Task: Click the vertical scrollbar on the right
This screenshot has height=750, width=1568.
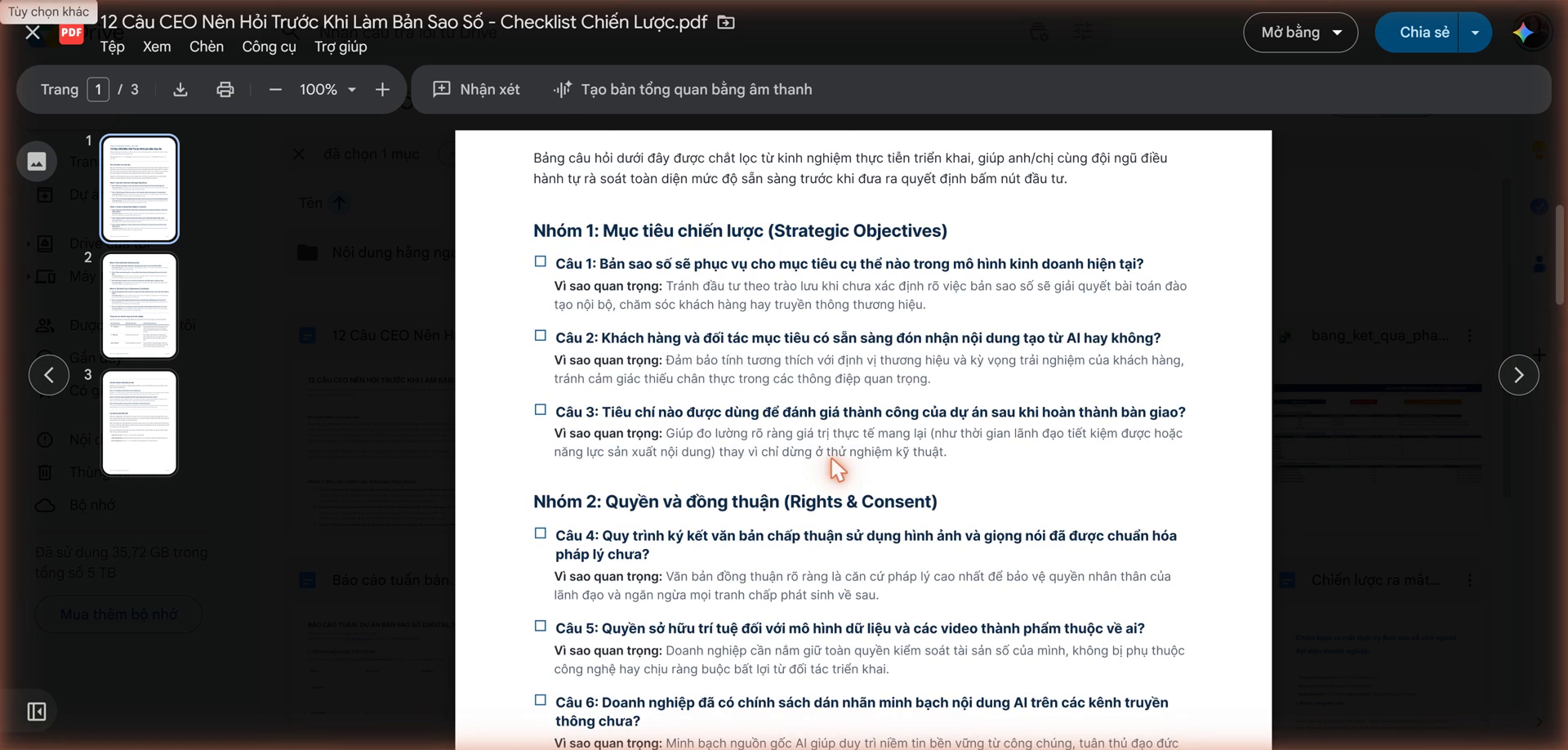Action: (1560, 255)
